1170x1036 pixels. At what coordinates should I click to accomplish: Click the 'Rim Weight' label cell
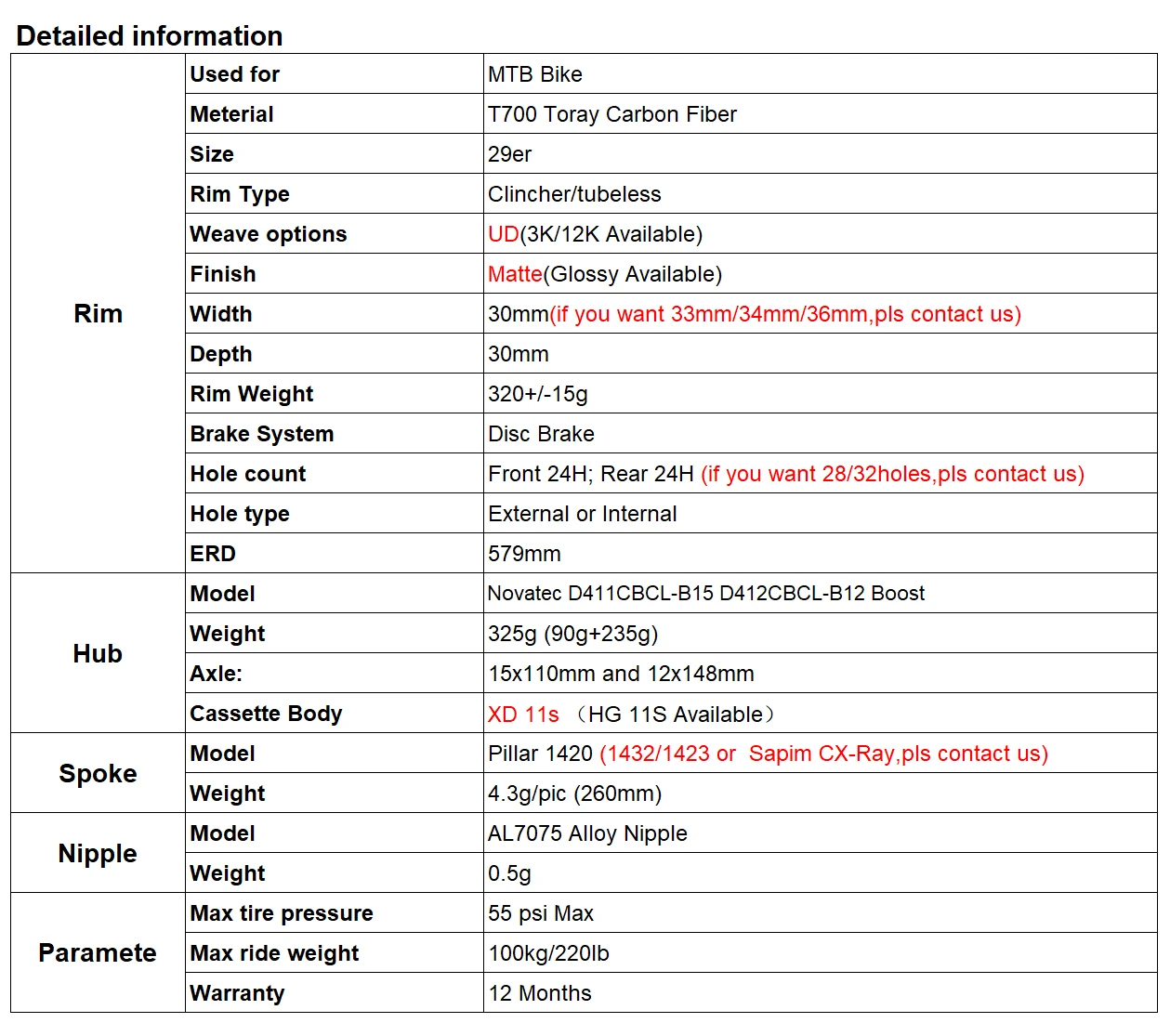point(335,393)
